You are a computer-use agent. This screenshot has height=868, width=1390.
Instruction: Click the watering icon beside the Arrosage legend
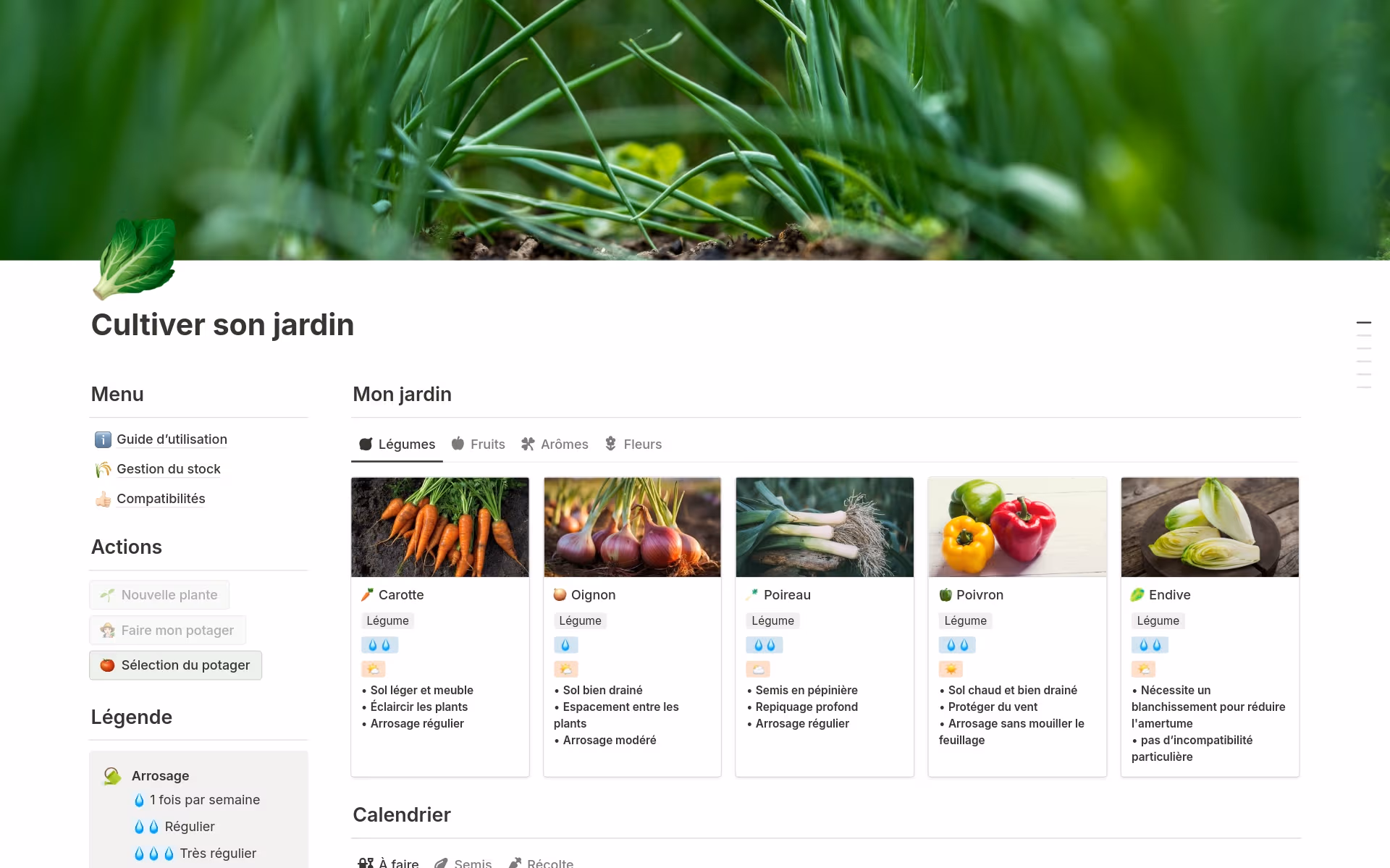(112, 776)
